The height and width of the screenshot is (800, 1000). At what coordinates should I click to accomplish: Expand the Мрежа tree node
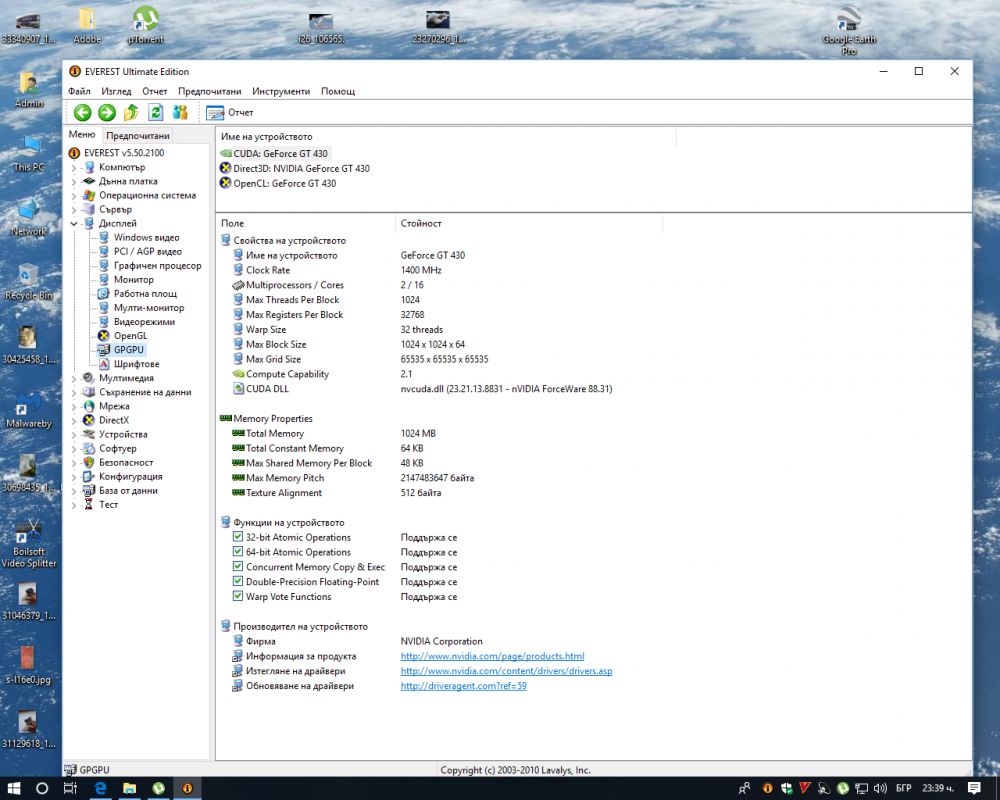pyautogui.click(x=73, y=406)
